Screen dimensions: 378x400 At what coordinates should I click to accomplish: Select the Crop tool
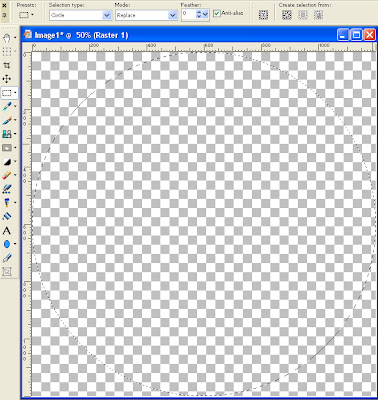tap(6, 65)
